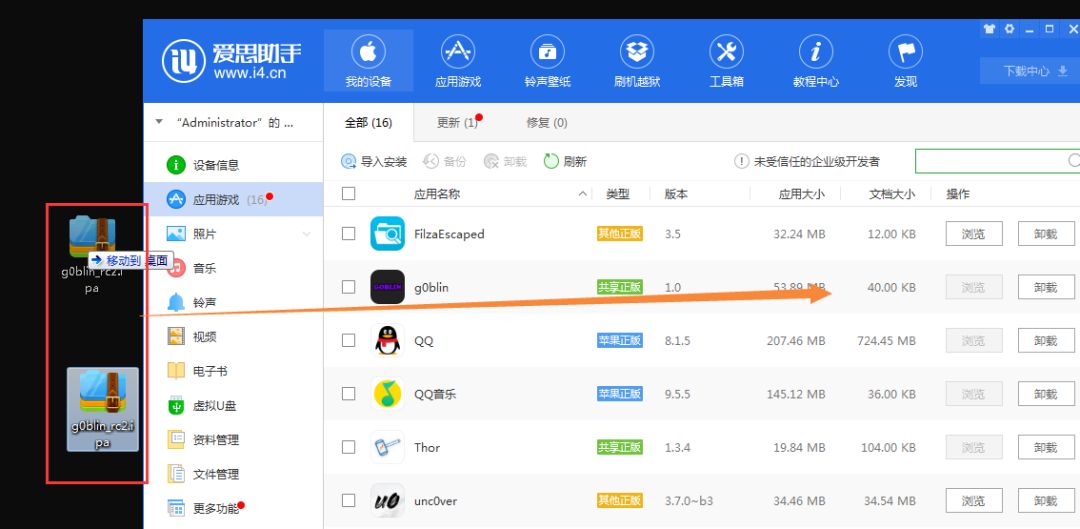
Task: Click the QQ penguin app icon
Action: (x=388, y=340)
